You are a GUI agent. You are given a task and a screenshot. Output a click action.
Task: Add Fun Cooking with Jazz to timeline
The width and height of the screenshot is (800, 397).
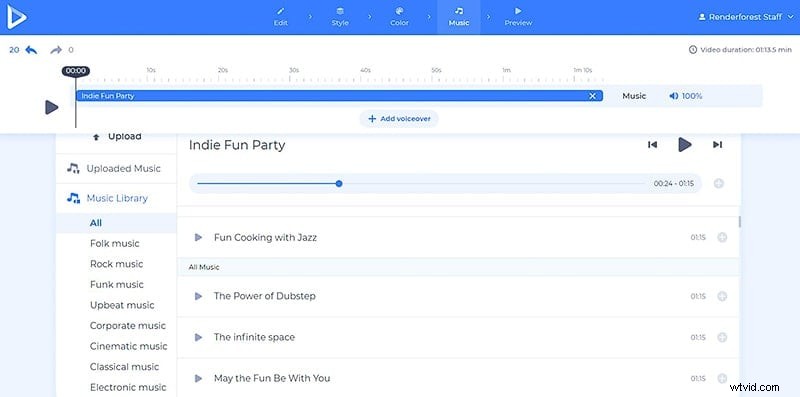[722, 237]
